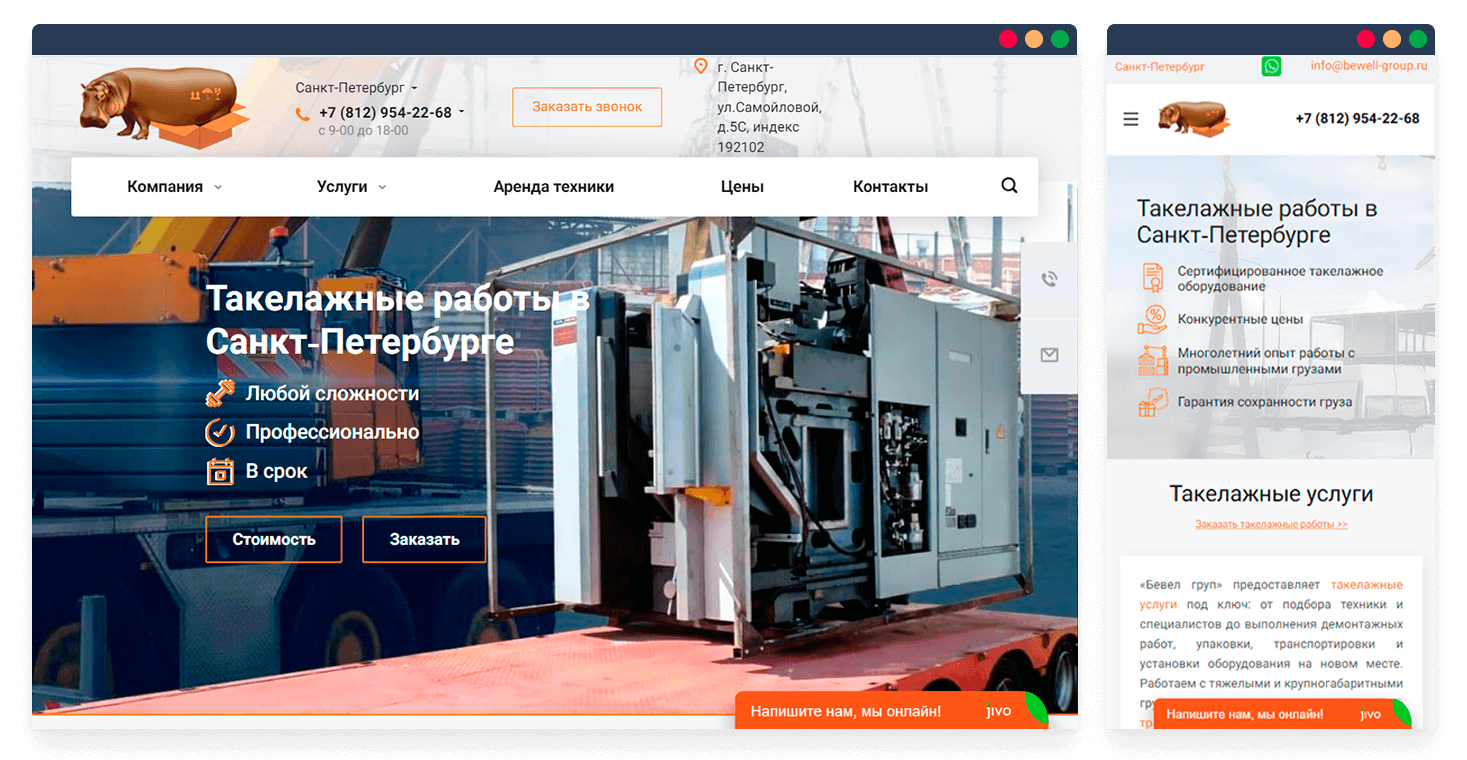
Task: Expand the Компания menu
Action: click(174, 187)
